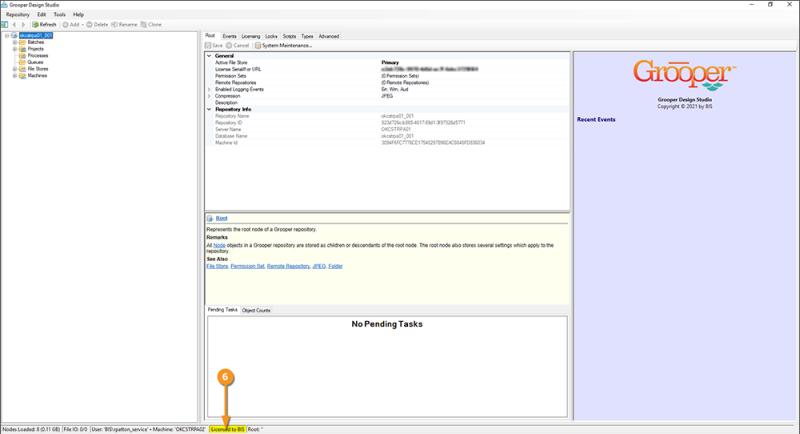
Task: Expand the Machines tree node
Action: coord(15,75)
